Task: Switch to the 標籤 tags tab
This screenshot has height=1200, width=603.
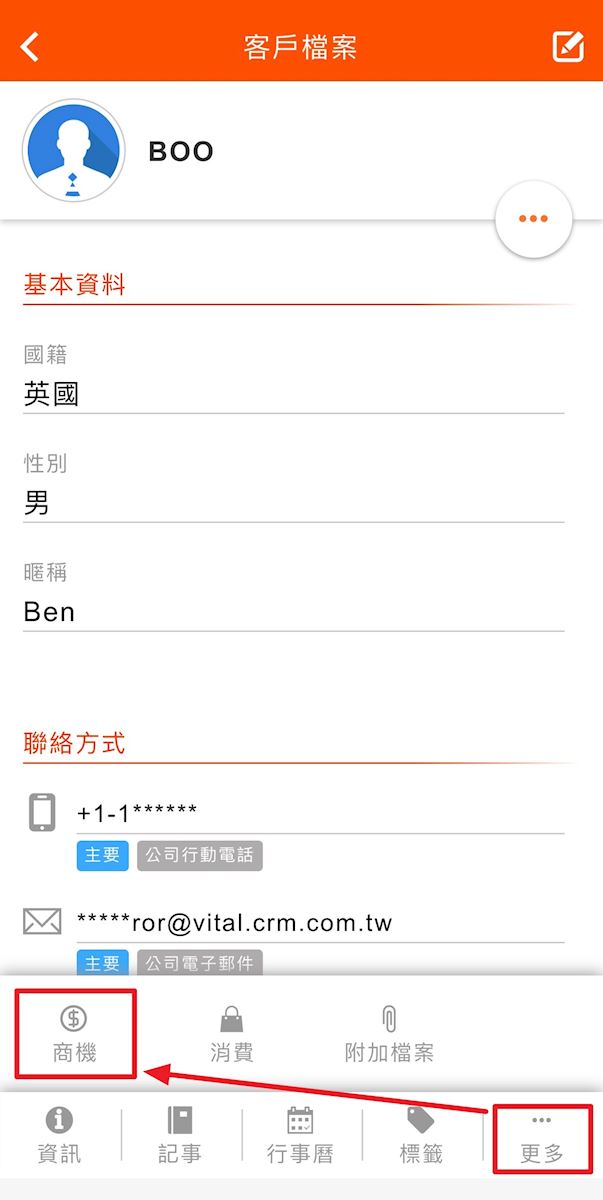Action: [x=421, y=1135]
